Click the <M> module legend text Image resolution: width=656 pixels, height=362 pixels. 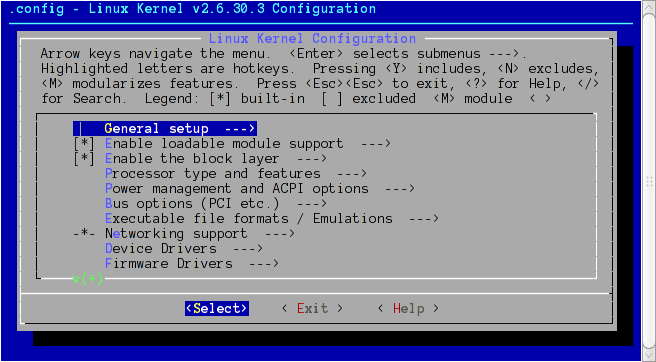pyautogui.click(x=473, y=99)
